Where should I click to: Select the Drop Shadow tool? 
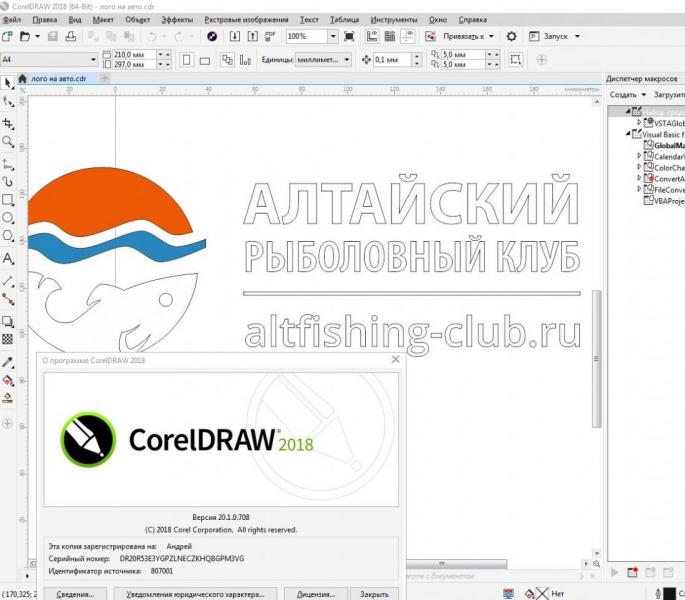click(x=7, y=322)
